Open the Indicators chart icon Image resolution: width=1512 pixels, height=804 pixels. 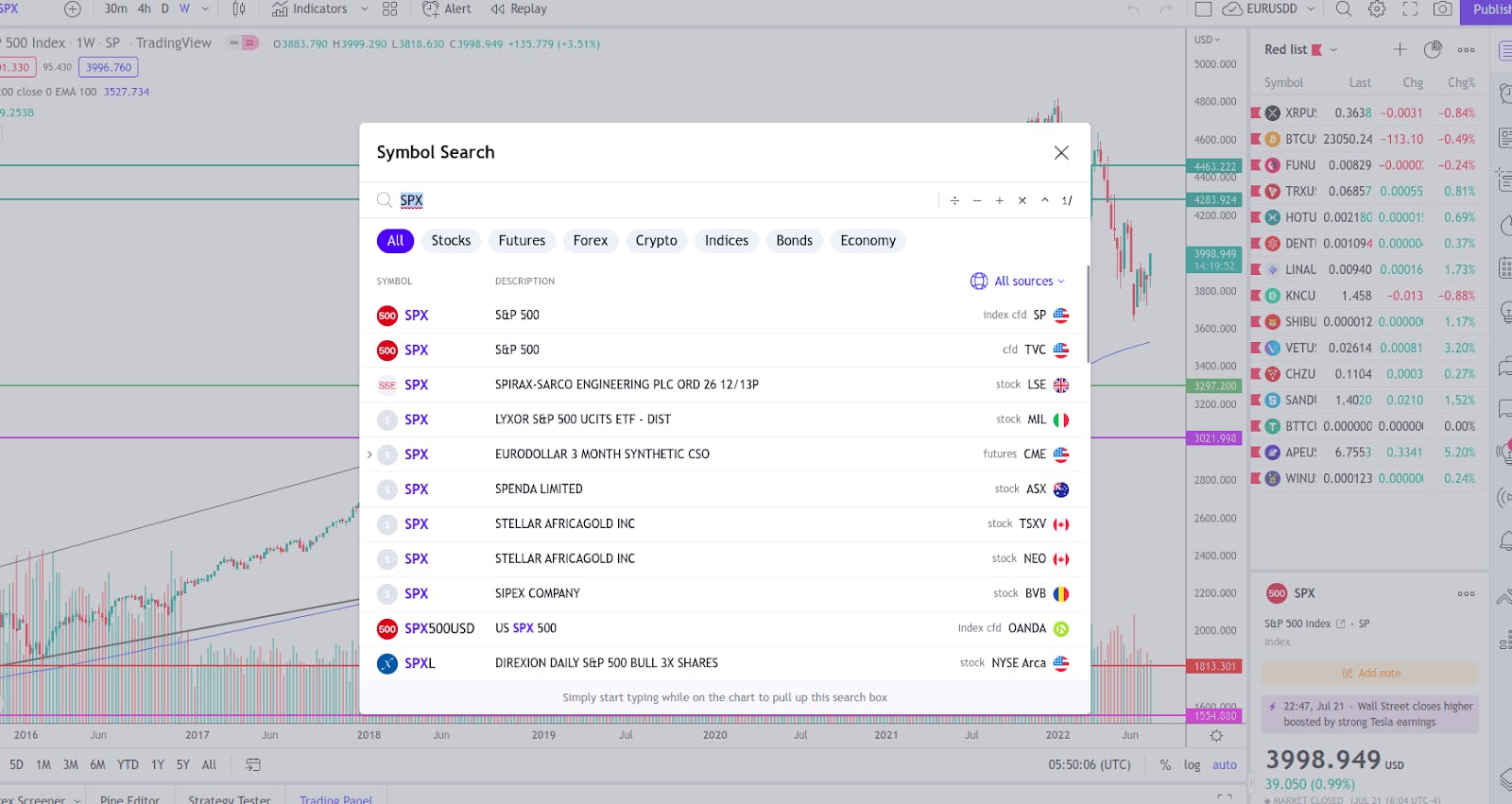click(280, 9)
